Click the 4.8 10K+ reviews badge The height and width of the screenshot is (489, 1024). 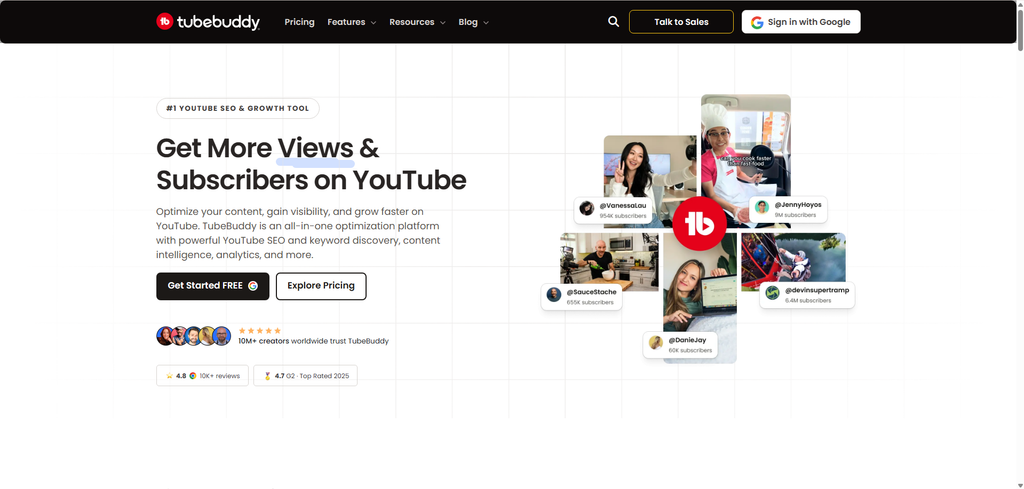click(202, 376)
